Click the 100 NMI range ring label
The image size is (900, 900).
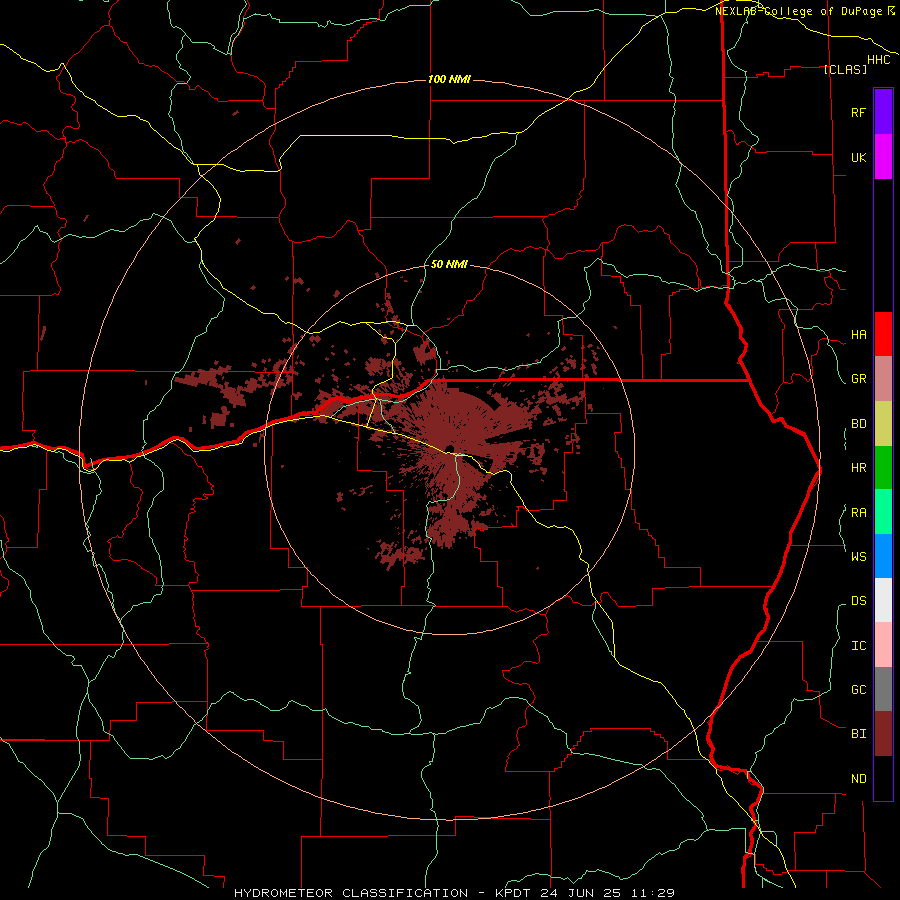point(449,79)
